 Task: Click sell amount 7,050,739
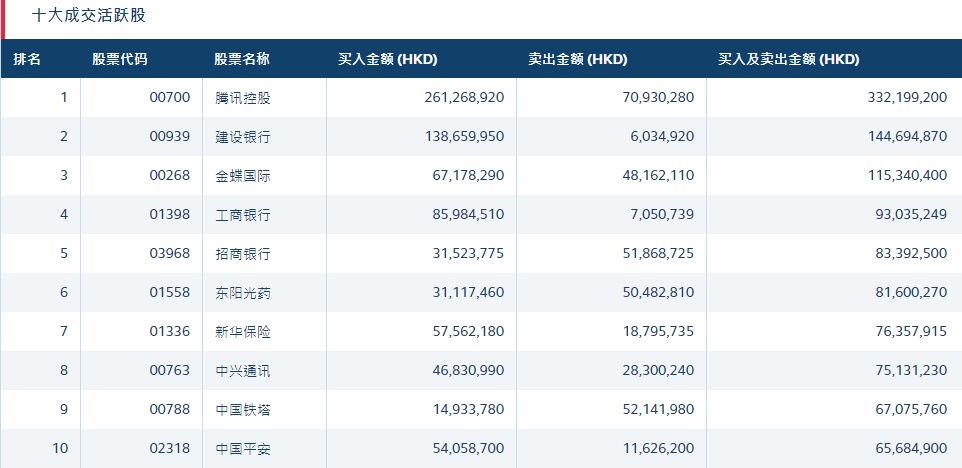662,214
